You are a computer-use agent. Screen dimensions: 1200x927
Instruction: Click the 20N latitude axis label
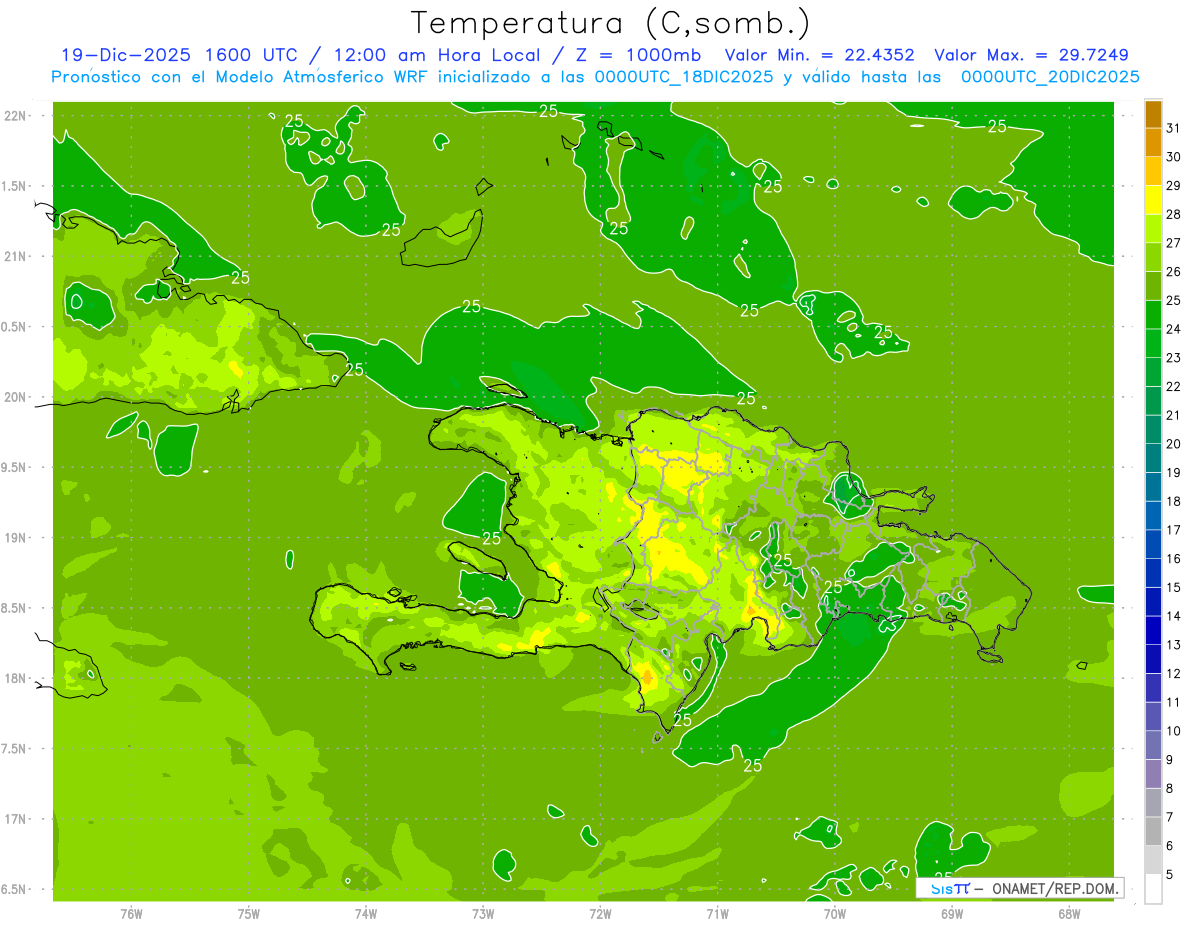15,397
